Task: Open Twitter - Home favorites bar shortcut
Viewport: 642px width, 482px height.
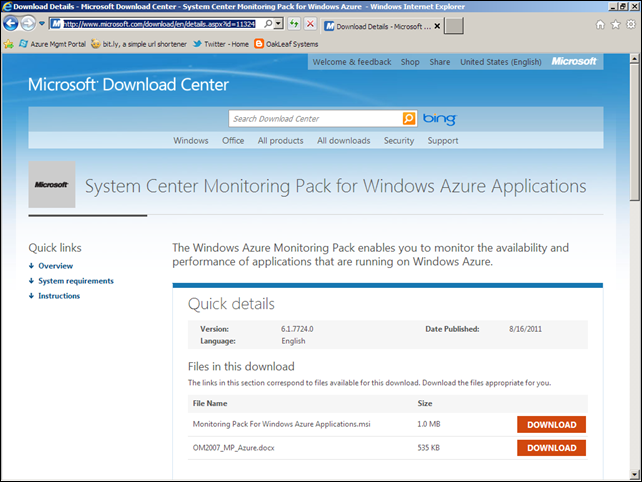Action: (220, 44)
